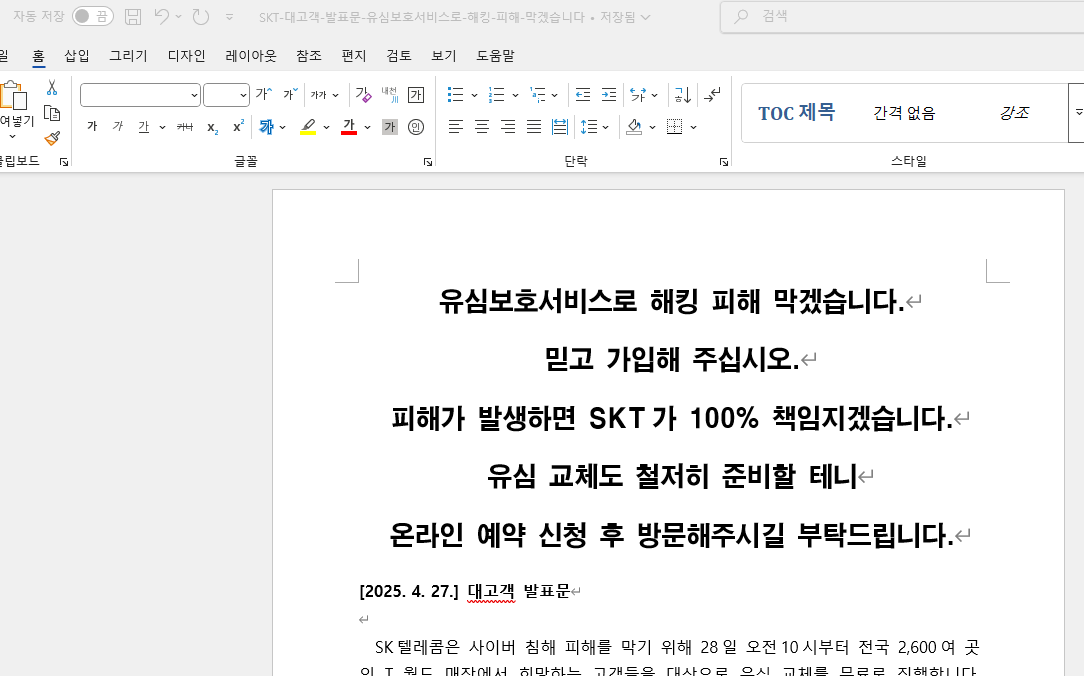The height and width of the screenshot is (676, 1084).
Task: Switch to the 디자인 tab
Action: click(x=187, y=55)
